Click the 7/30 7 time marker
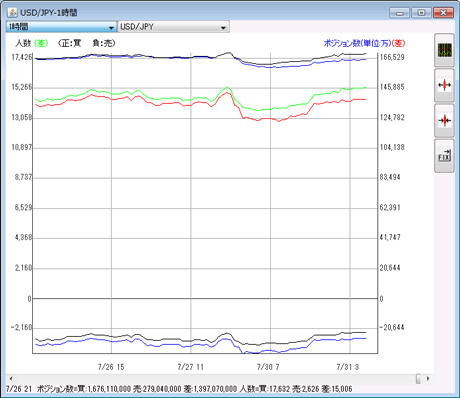Screen dimensions: 460x398 268,367
